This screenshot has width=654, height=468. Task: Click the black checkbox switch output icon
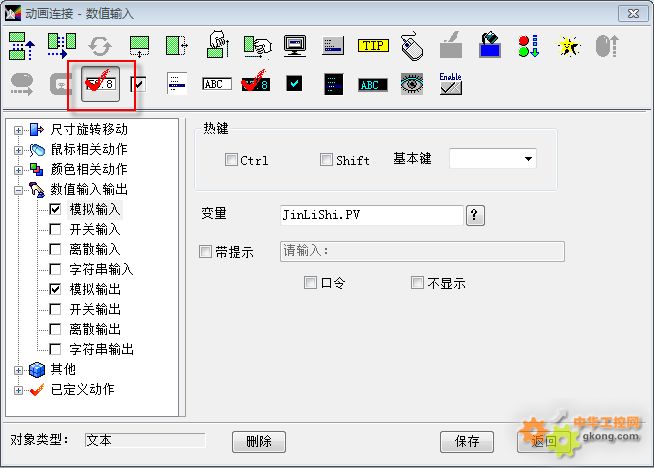[x=294, y=83]
